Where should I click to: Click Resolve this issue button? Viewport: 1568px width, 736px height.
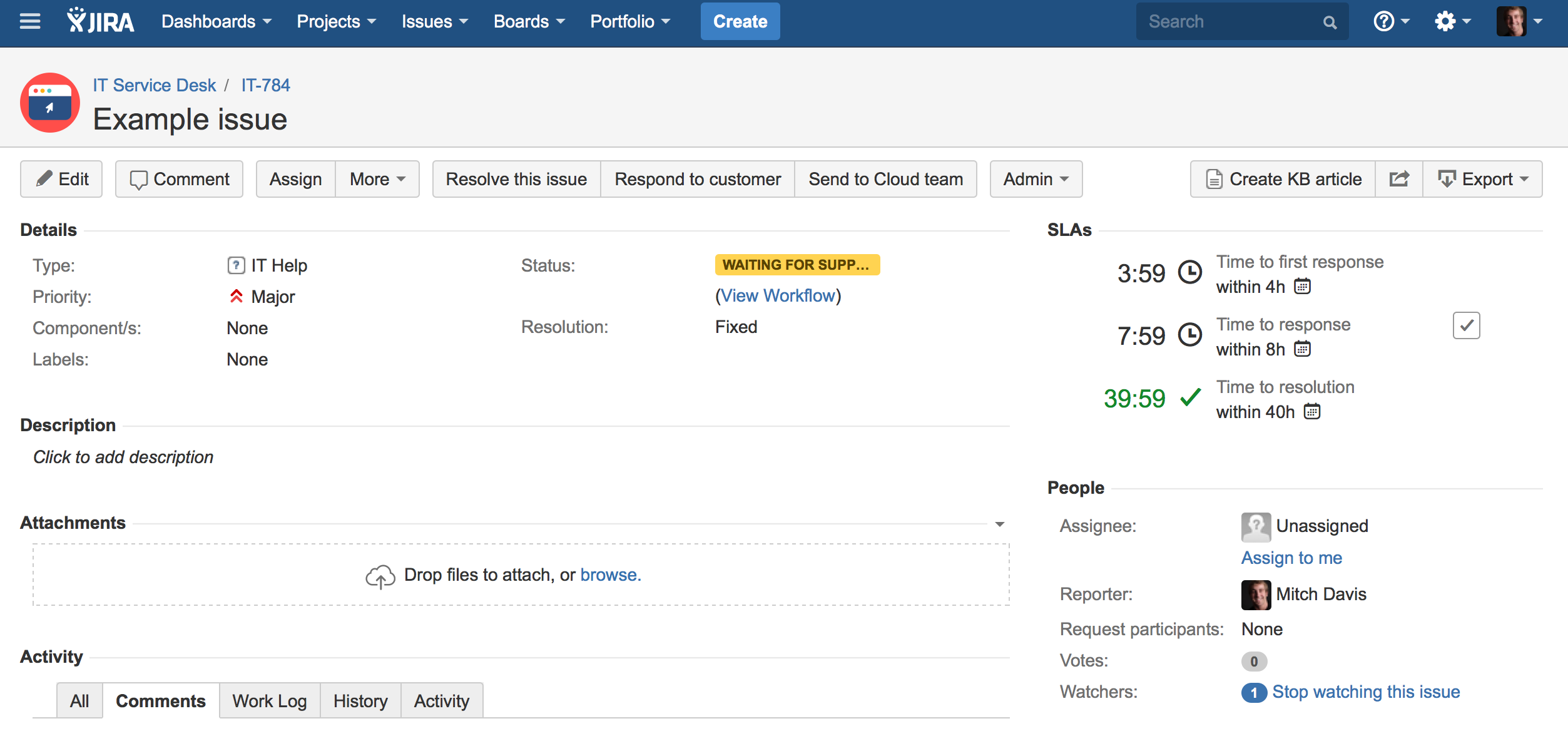[x=516, y=179]
